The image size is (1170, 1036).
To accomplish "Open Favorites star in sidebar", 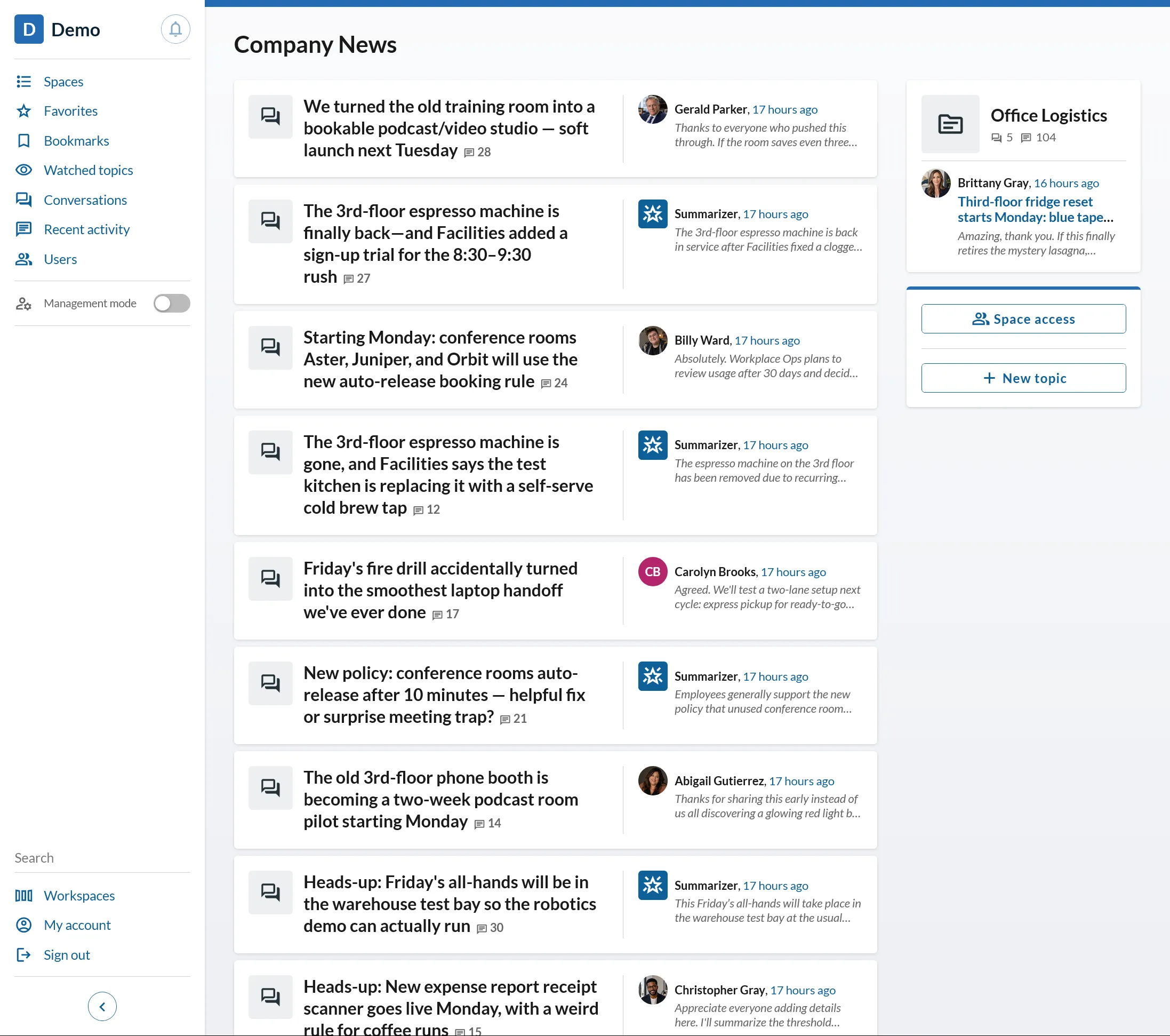I will (23, 111).
